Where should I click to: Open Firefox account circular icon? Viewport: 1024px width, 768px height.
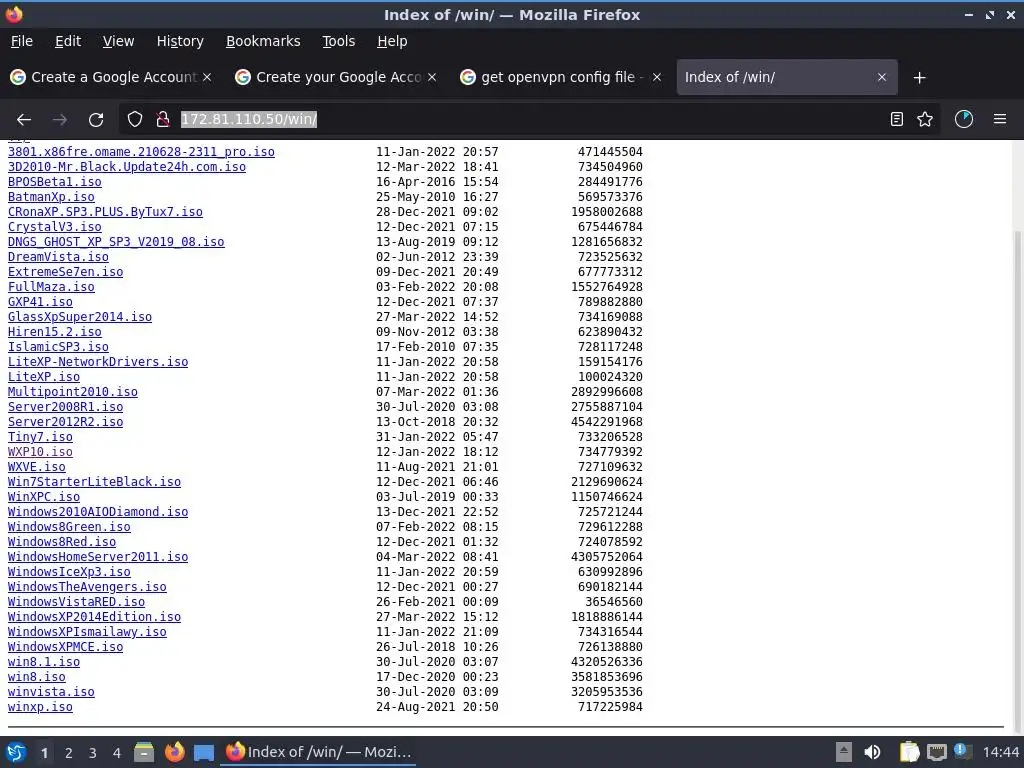(x=964, y=120)
